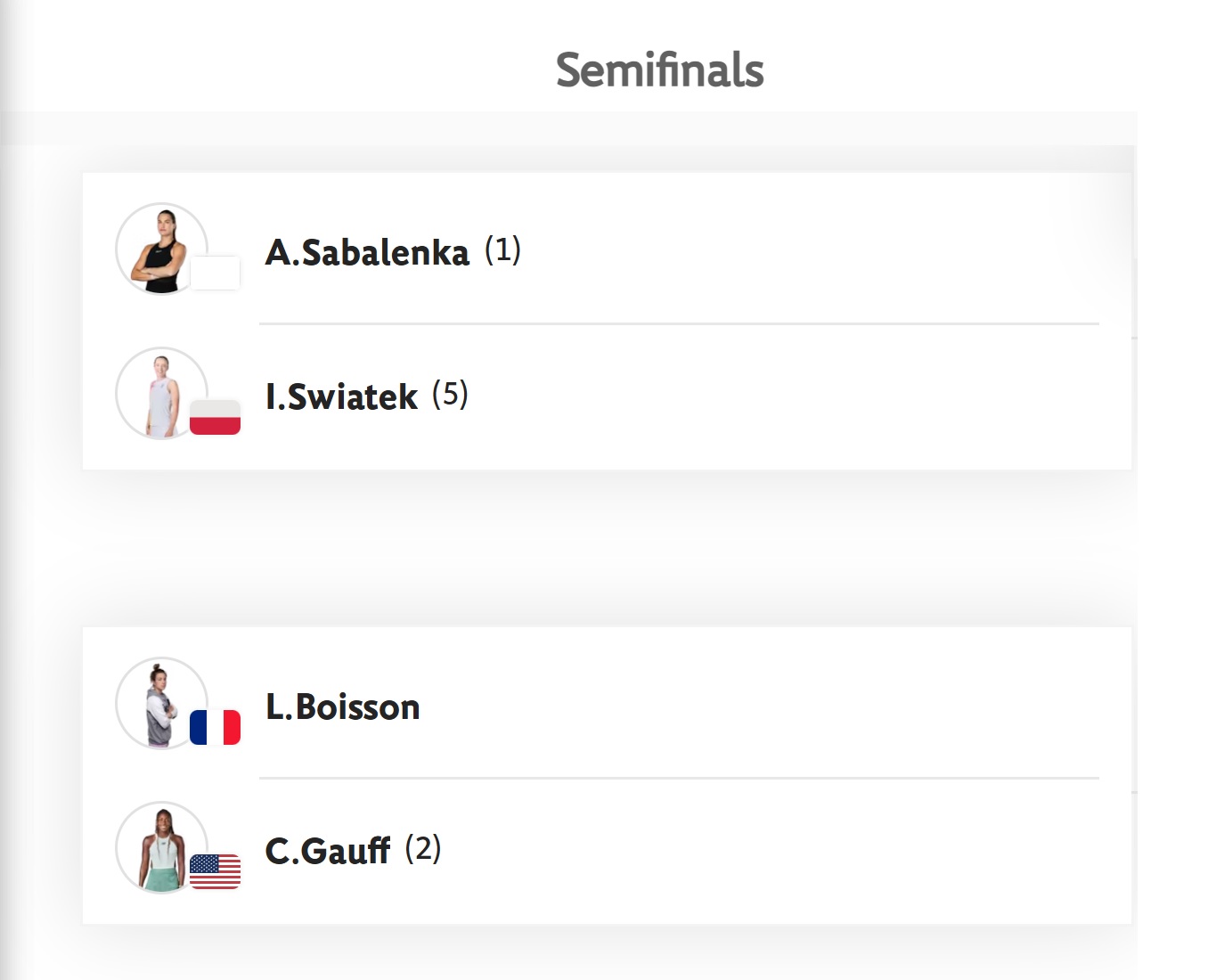1208x980 pixels.
Task: Select the Boisson vs Gauff match card
Action: pyautogui.click(x=607, y=775)
